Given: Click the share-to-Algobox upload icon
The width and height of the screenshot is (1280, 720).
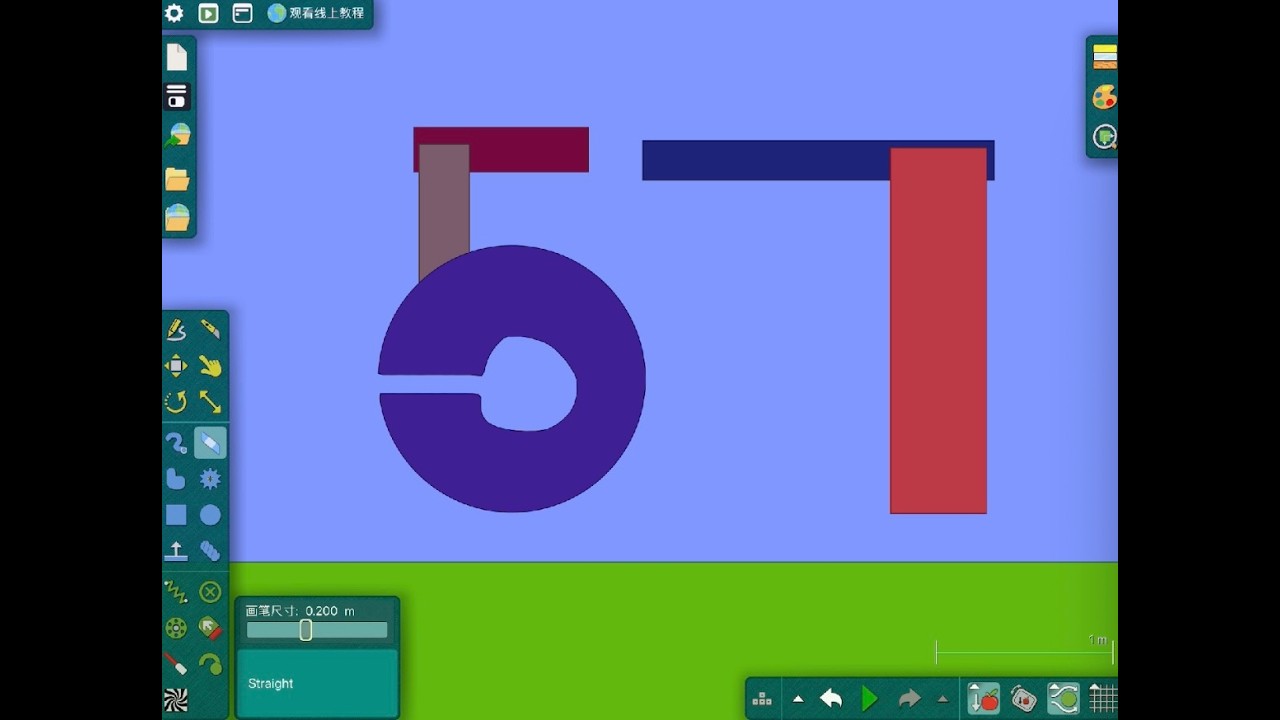Looking at the screenshot, I should coord(178,136).
